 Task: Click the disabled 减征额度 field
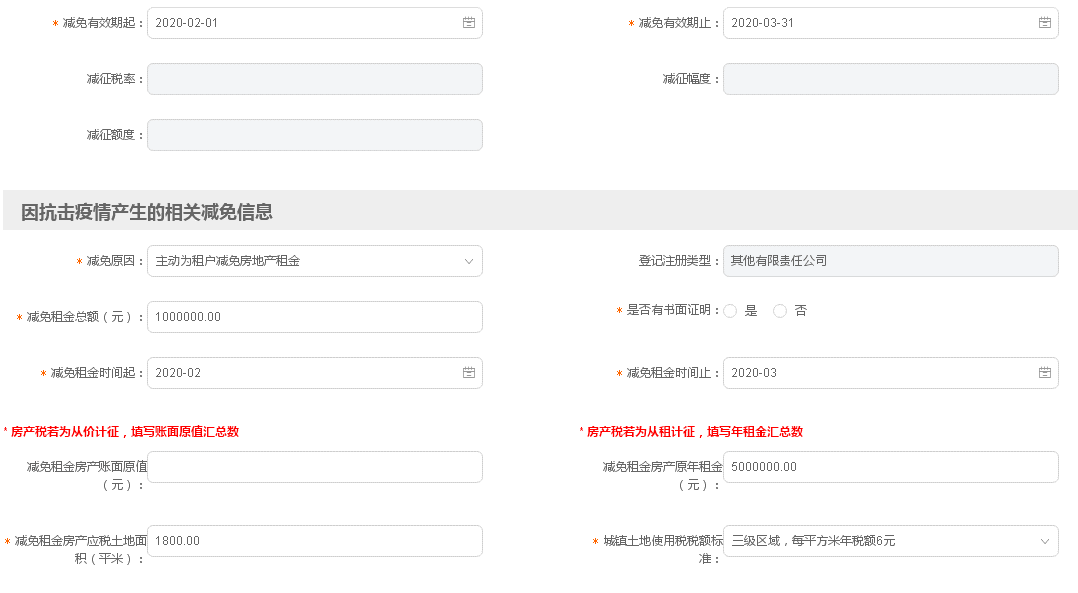pyautogui.click(x=314, y=135)
